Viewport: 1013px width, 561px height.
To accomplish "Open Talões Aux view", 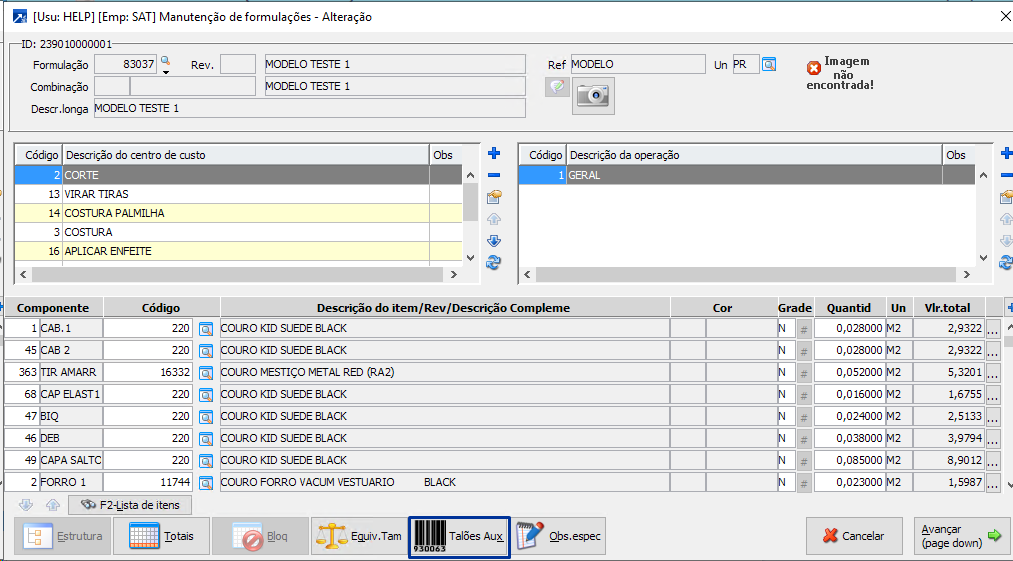I will (x=459, y=536).
